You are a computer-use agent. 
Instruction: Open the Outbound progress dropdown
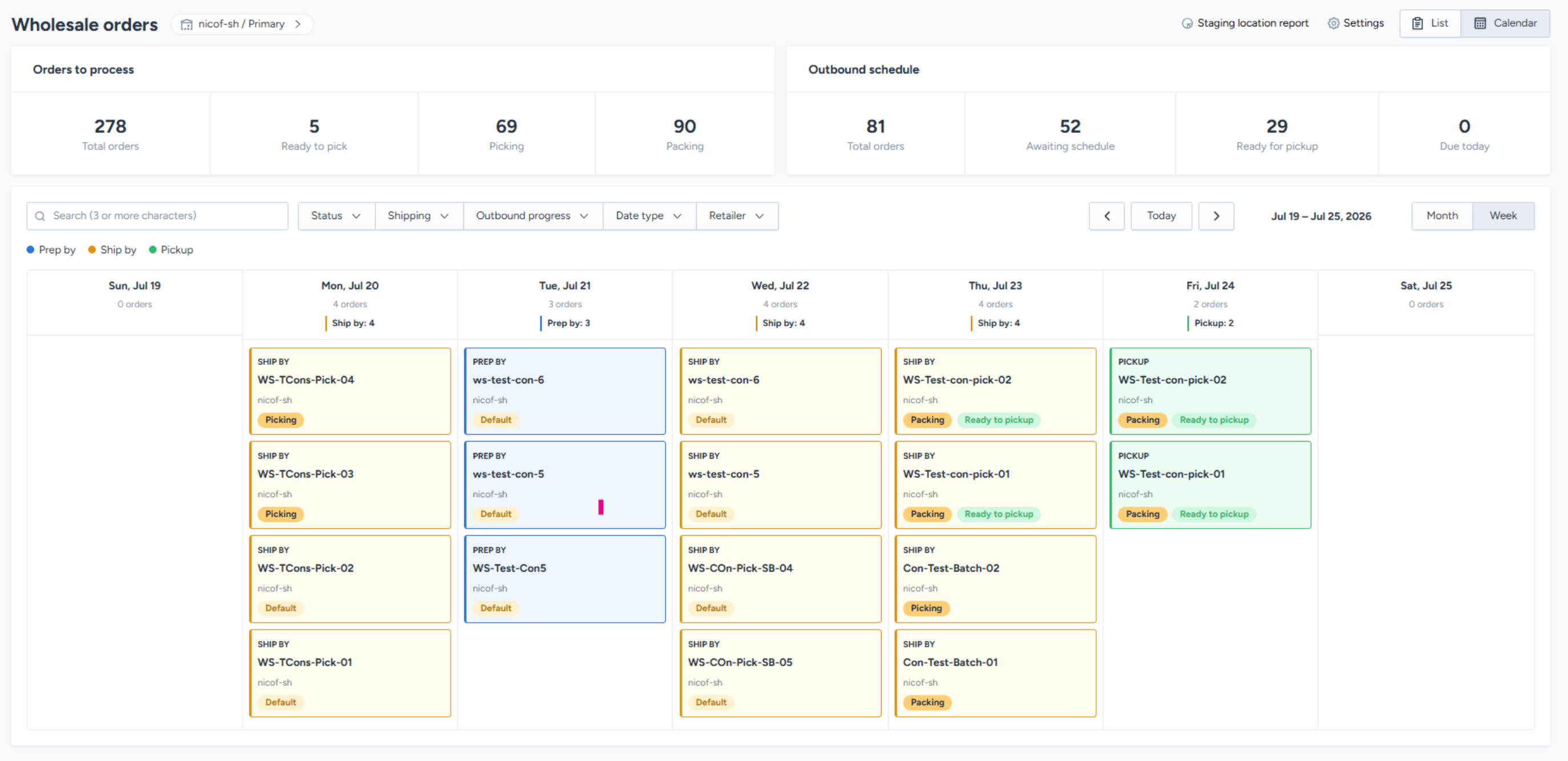[532, 216]
